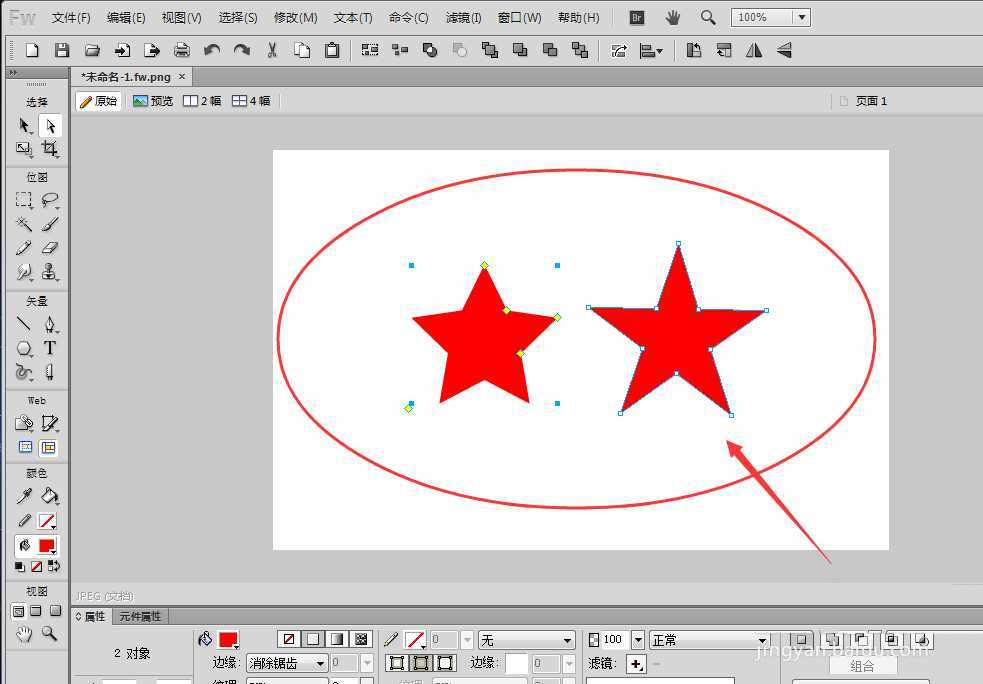Viewport: 983px width, 684px height.
Task: Click the add filter plus button
Action: (x=636, y=664)
